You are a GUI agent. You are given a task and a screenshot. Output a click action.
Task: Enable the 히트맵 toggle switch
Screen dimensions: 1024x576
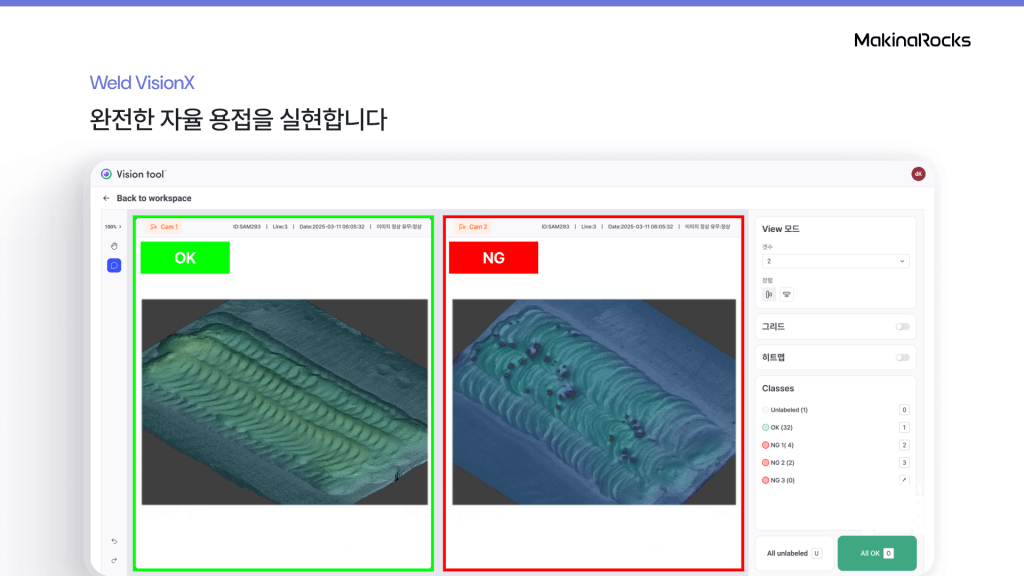(x=903, y=357)
